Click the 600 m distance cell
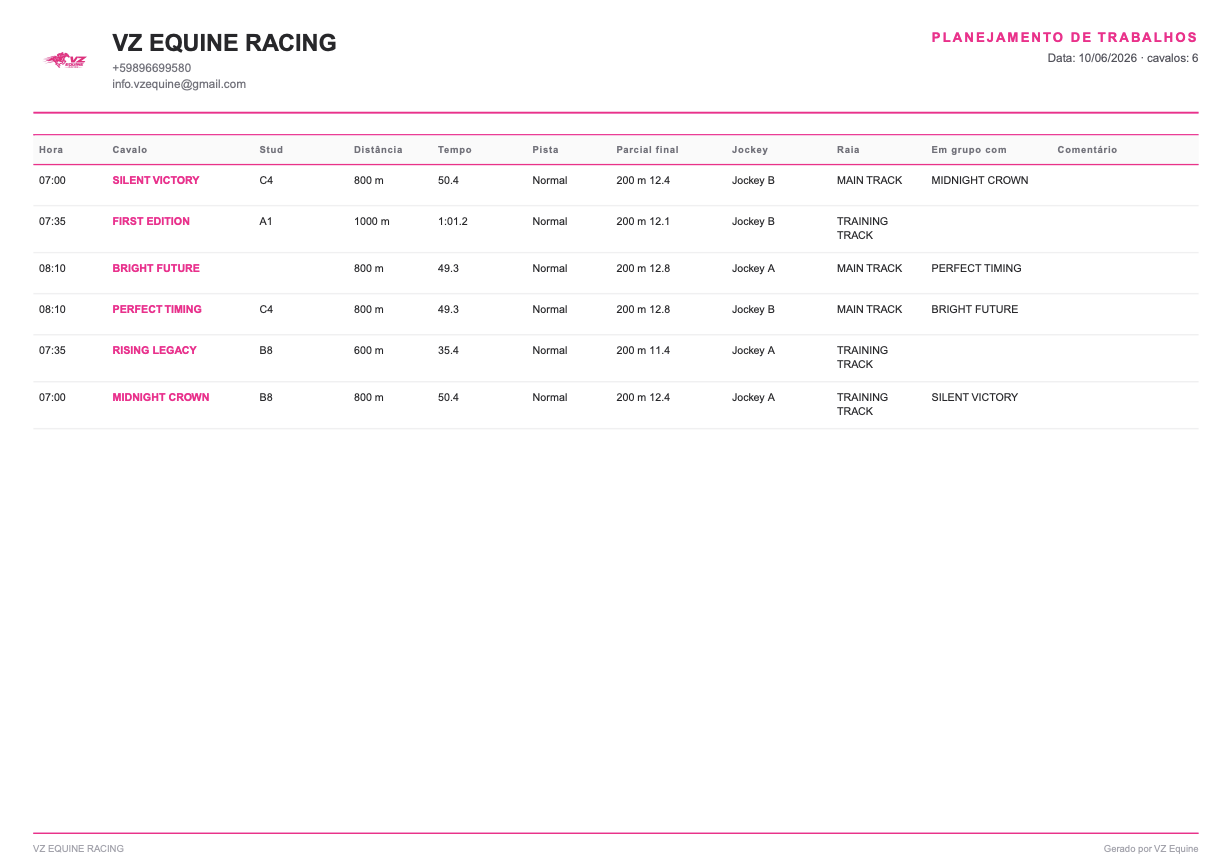The height and width of the screenshot is (862, 1228). pyautogui.click(x=369, y=350)
